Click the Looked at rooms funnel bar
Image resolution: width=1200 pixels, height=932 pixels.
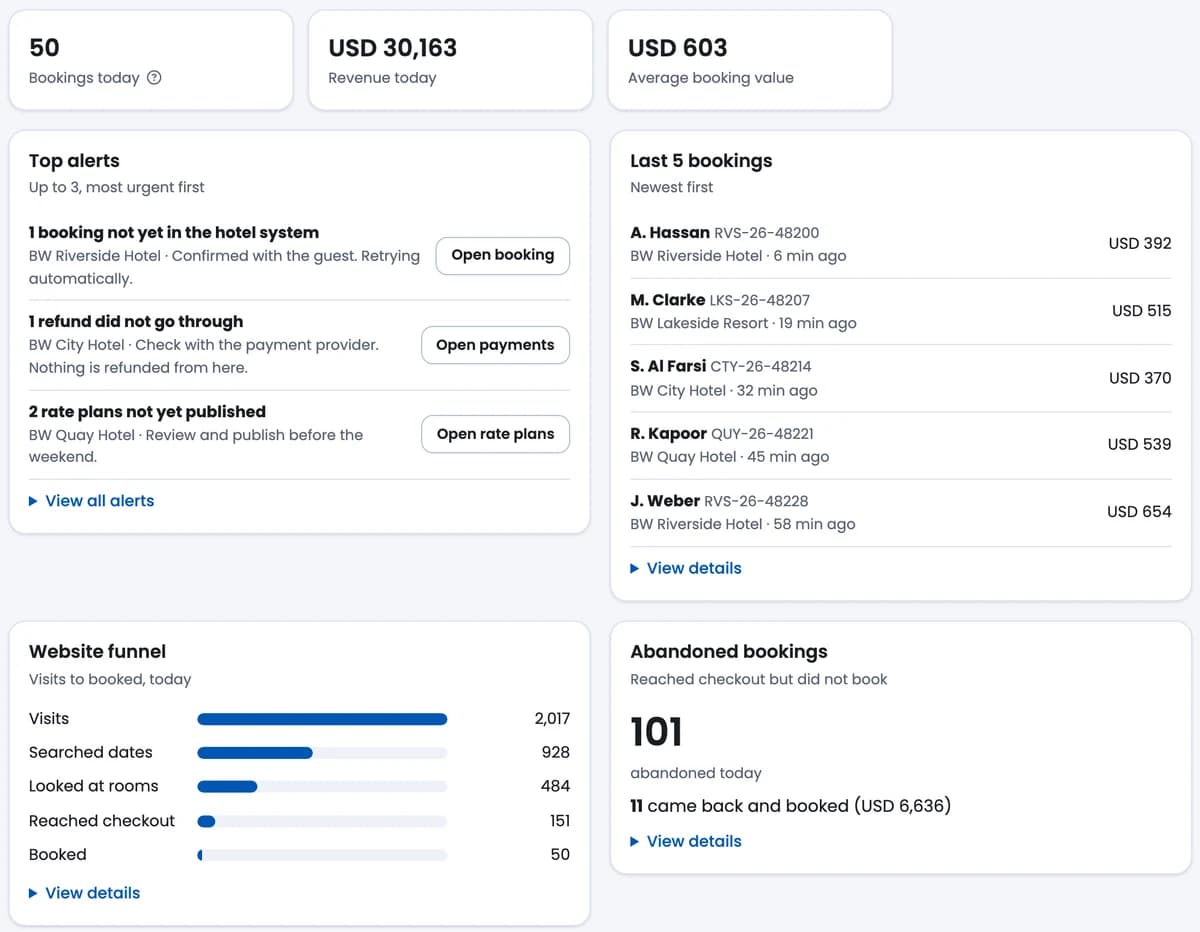click(x=322, y=786)
